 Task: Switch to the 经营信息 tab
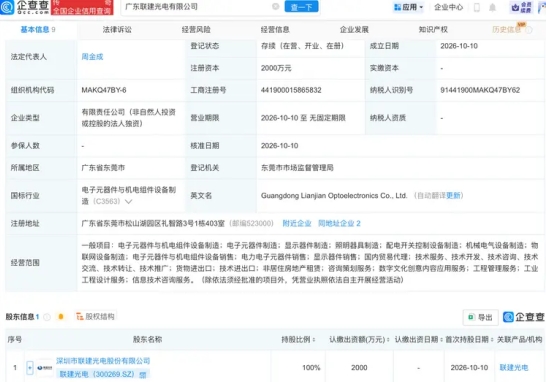coord(275,30)
